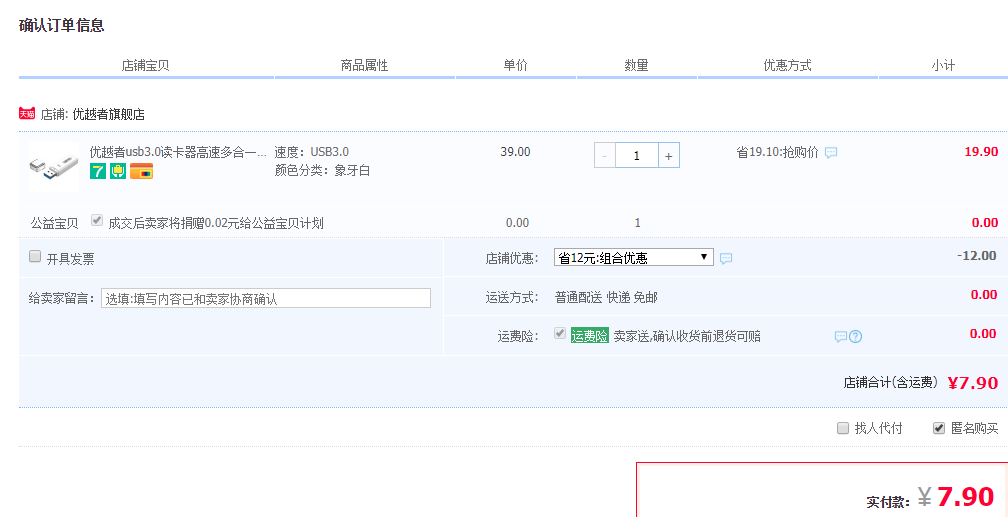Click the 店铺宝贝 column header
Screen dimensions: 1008x517
(145, 65)
